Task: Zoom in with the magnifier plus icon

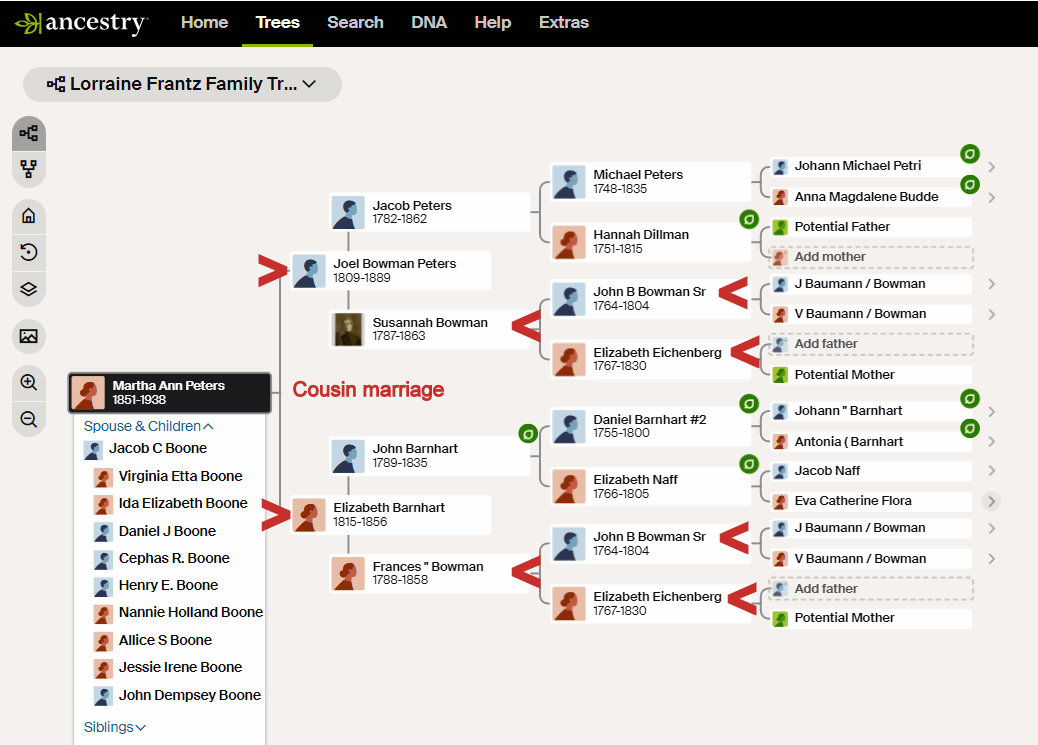Action: [29, 383]
